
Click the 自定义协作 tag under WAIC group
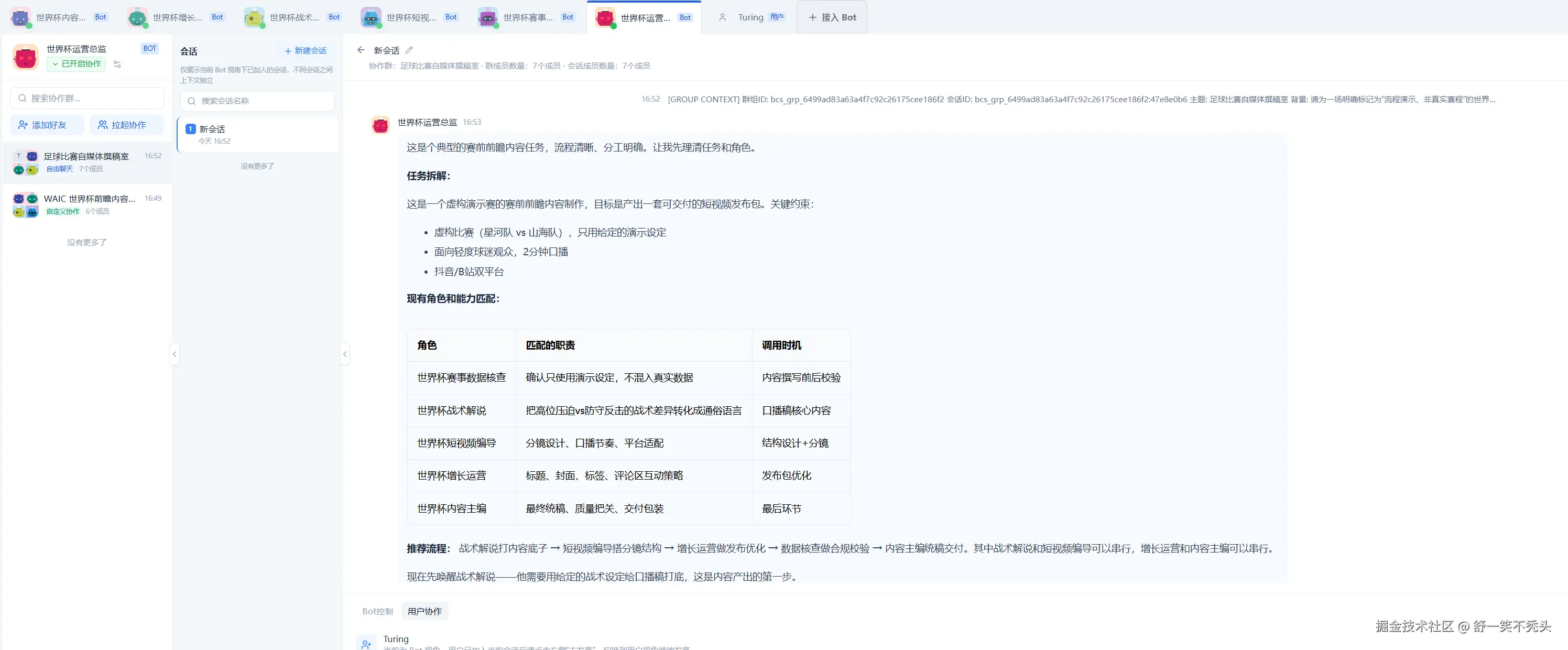[x=63, y=212]
